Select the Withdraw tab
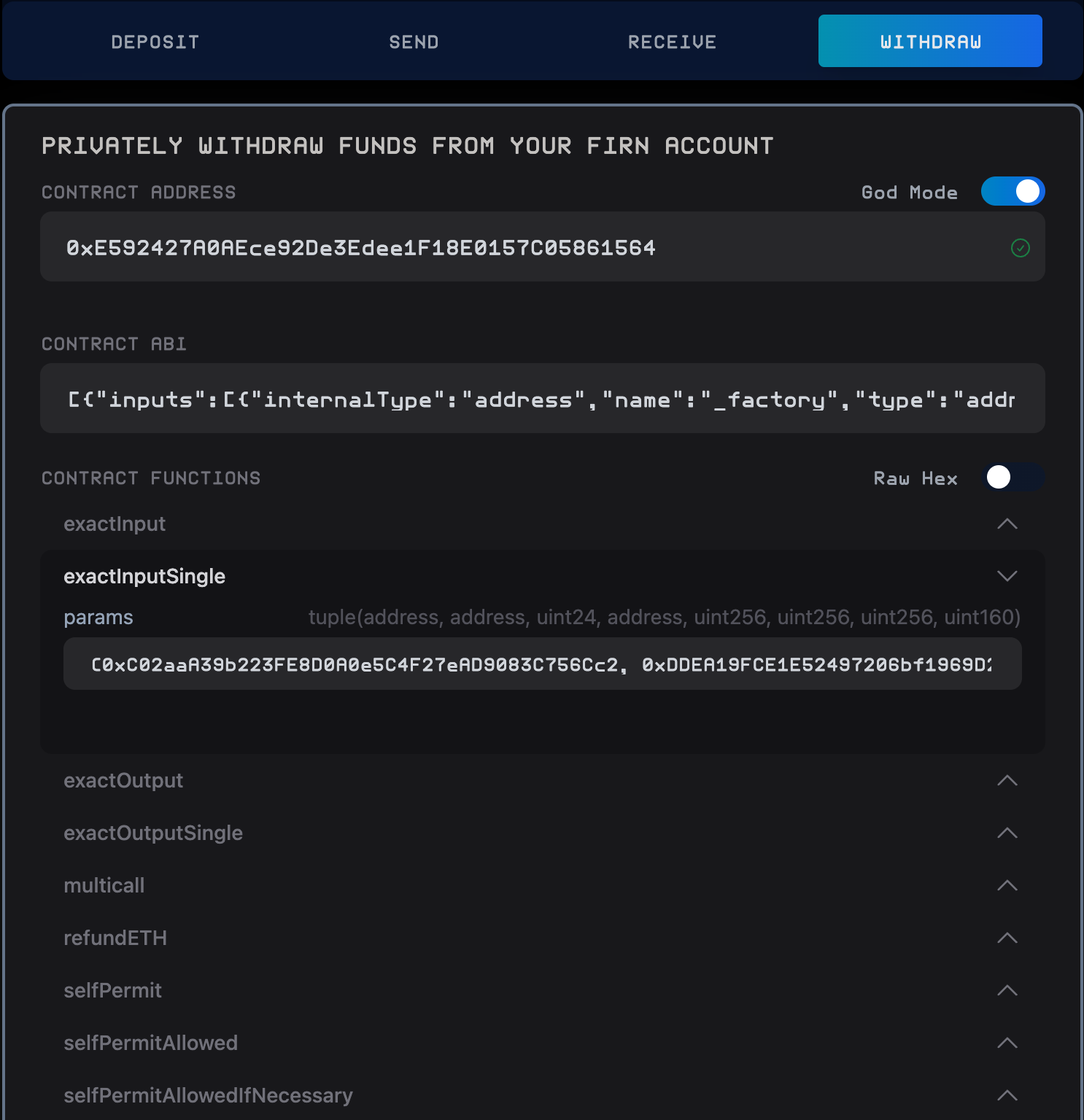Screen dimensions: 1084x1120 930,42
